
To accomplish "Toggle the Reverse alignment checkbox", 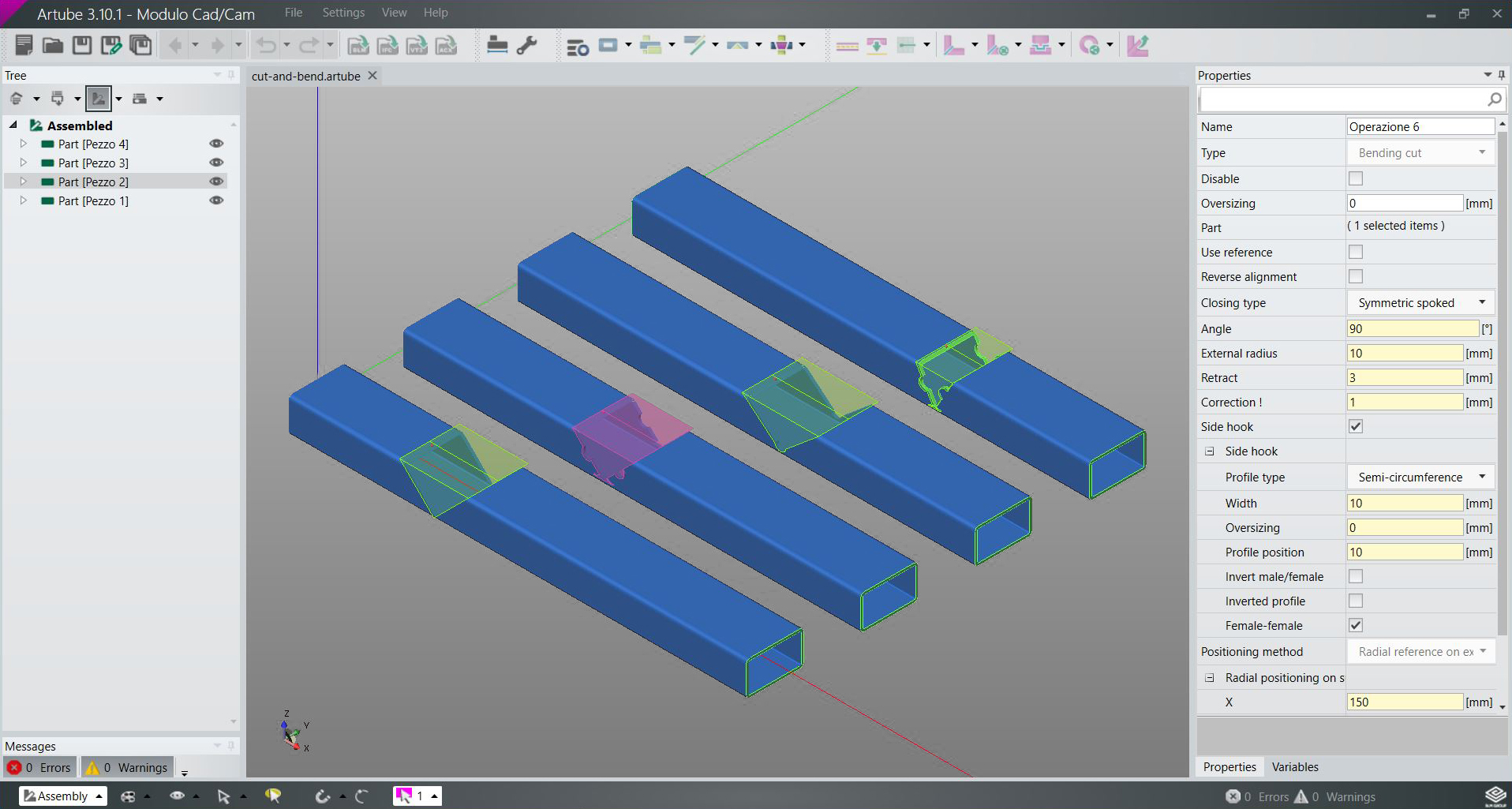I will tap(1355, 276).
